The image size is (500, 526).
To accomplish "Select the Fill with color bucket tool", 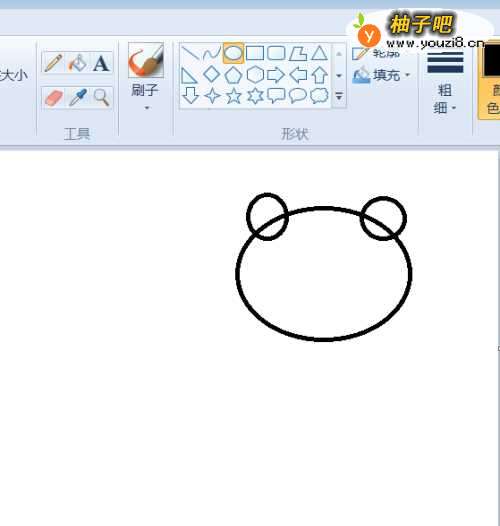I will click(x=77, y=63).
